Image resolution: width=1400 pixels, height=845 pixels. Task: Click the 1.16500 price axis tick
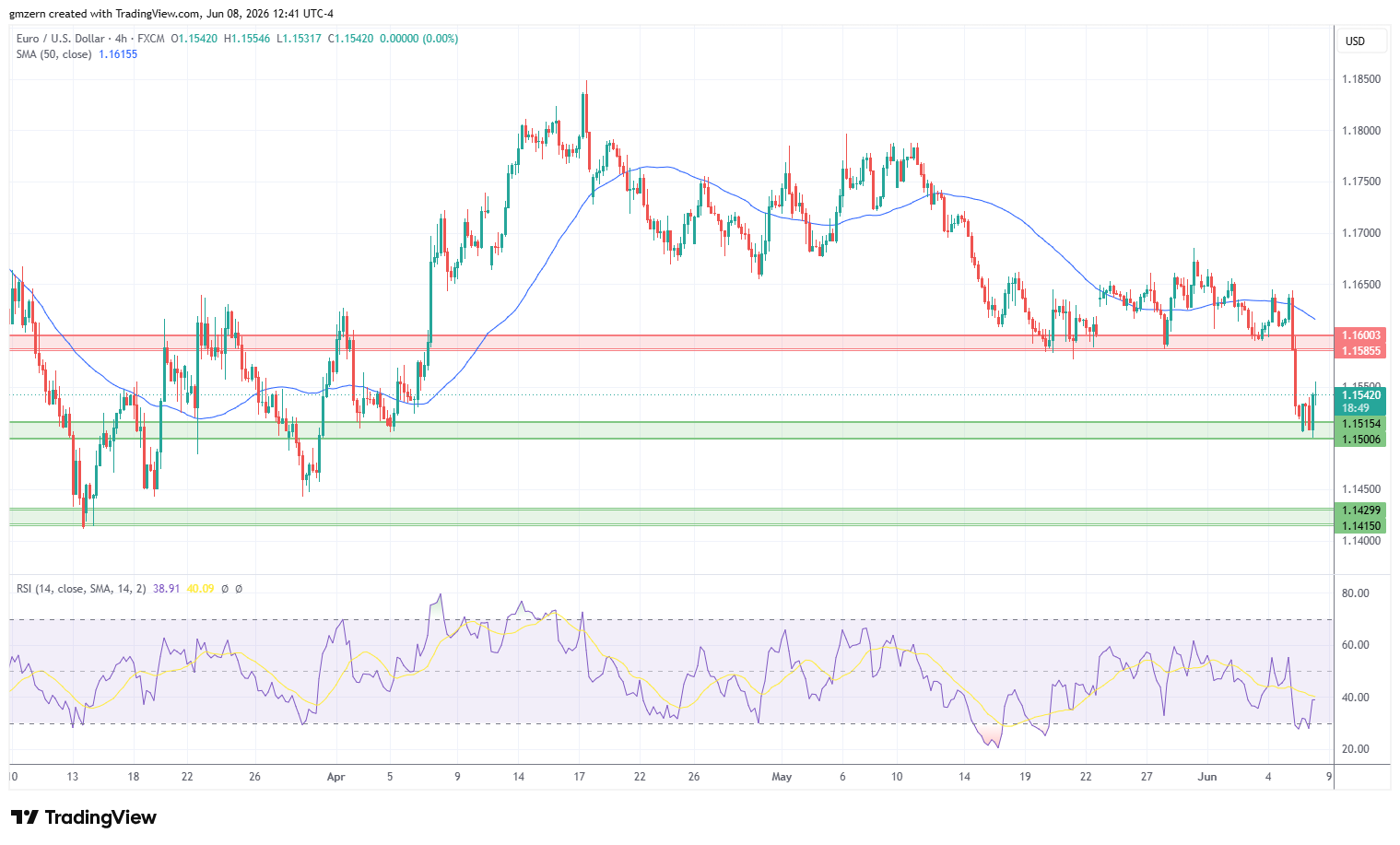pyautogui.click(x=1361, y=285)
